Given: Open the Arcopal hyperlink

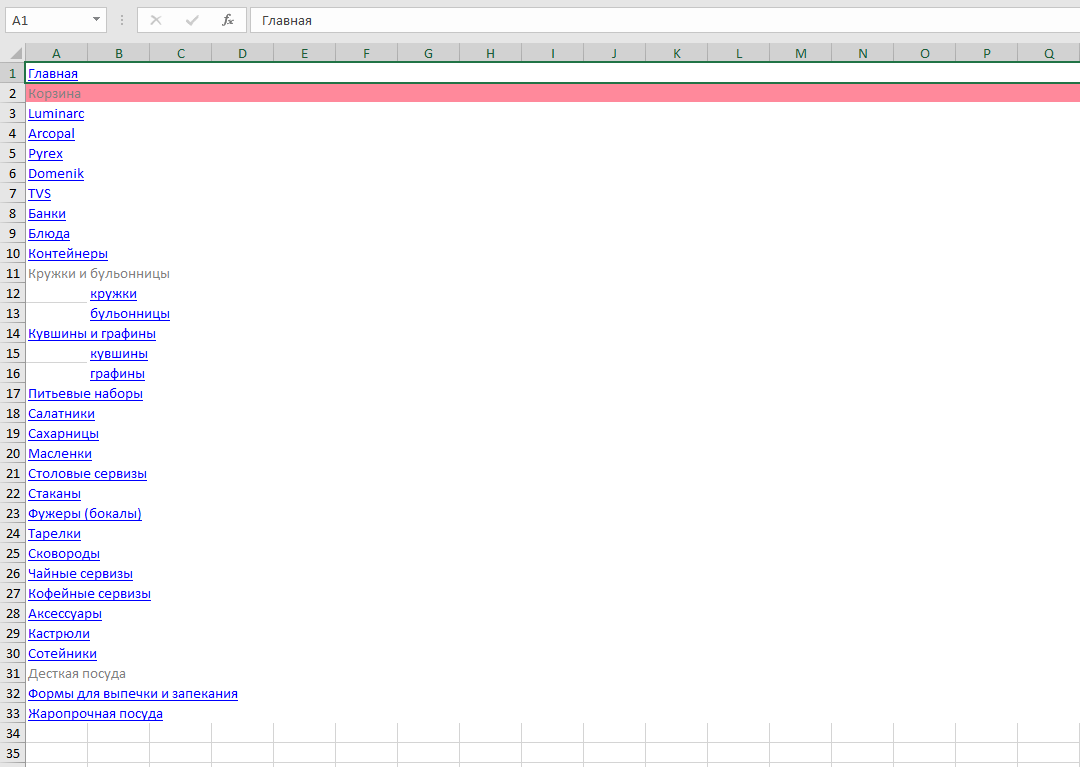Looking at the screenshot, I should tap(51, 134).
